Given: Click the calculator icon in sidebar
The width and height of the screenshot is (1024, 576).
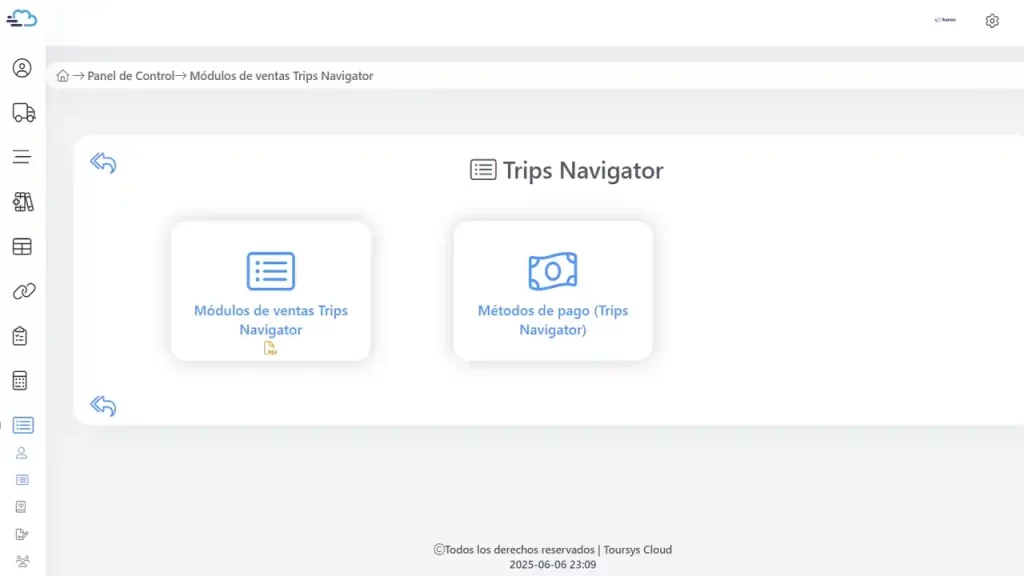Looking at the screenshot, I should pyautogui.click(x=22, y=380).
